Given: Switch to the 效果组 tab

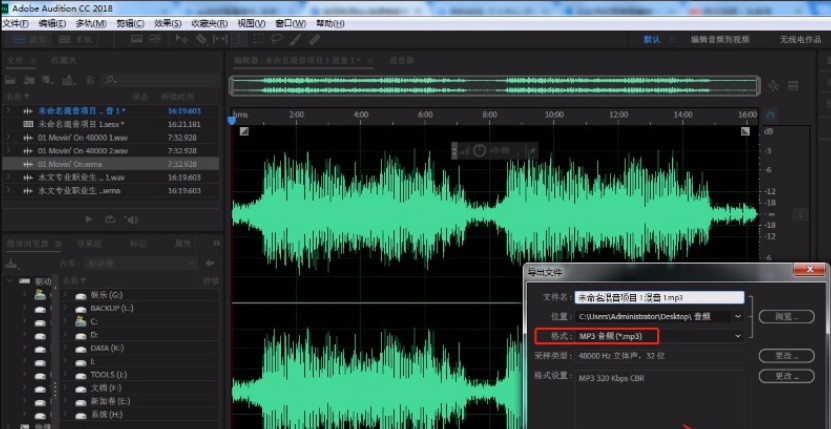Looking at the screenshot, I should (89, 243).
